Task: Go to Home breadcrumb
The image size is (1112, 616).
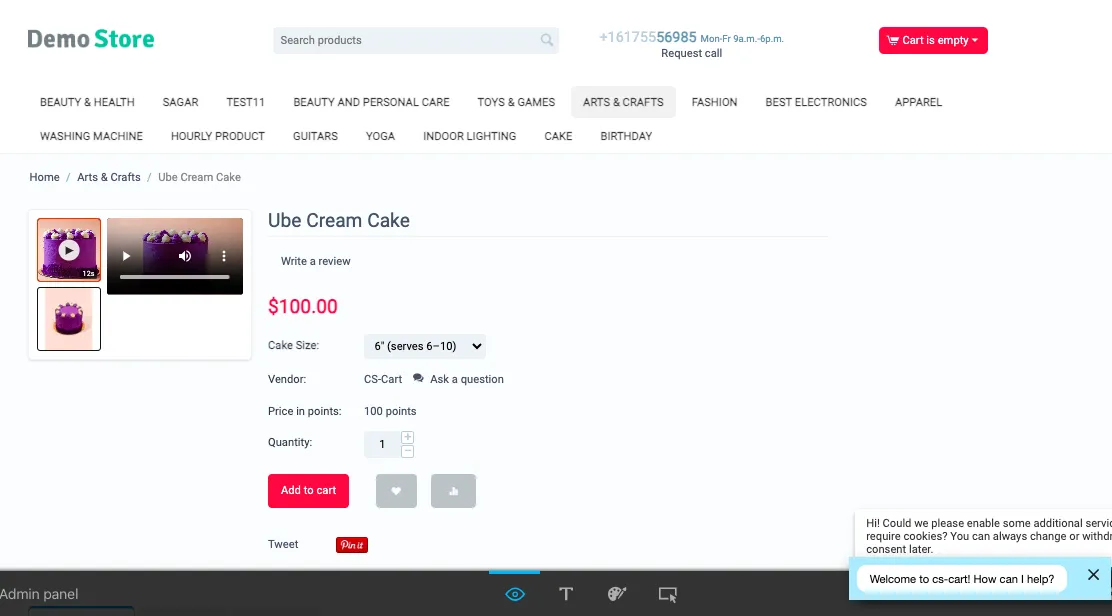Action: 44,177
